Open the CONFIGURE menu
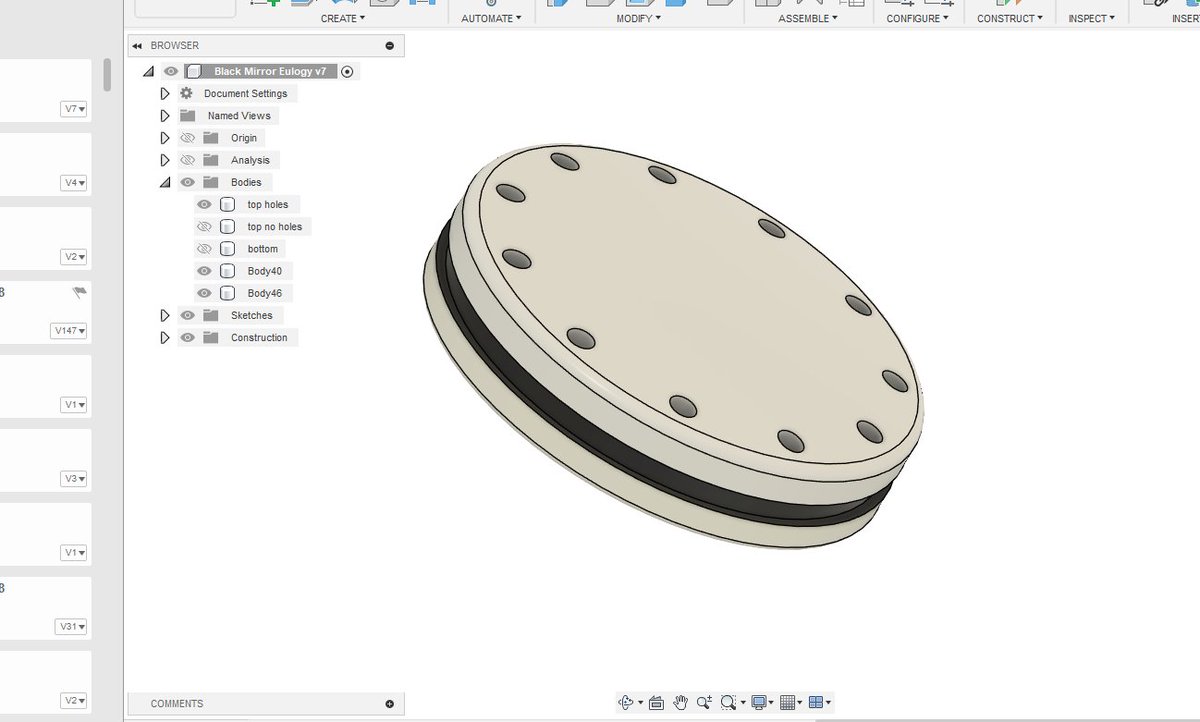This screenshot has width=1200, height=722. click(x=917, y=18)
